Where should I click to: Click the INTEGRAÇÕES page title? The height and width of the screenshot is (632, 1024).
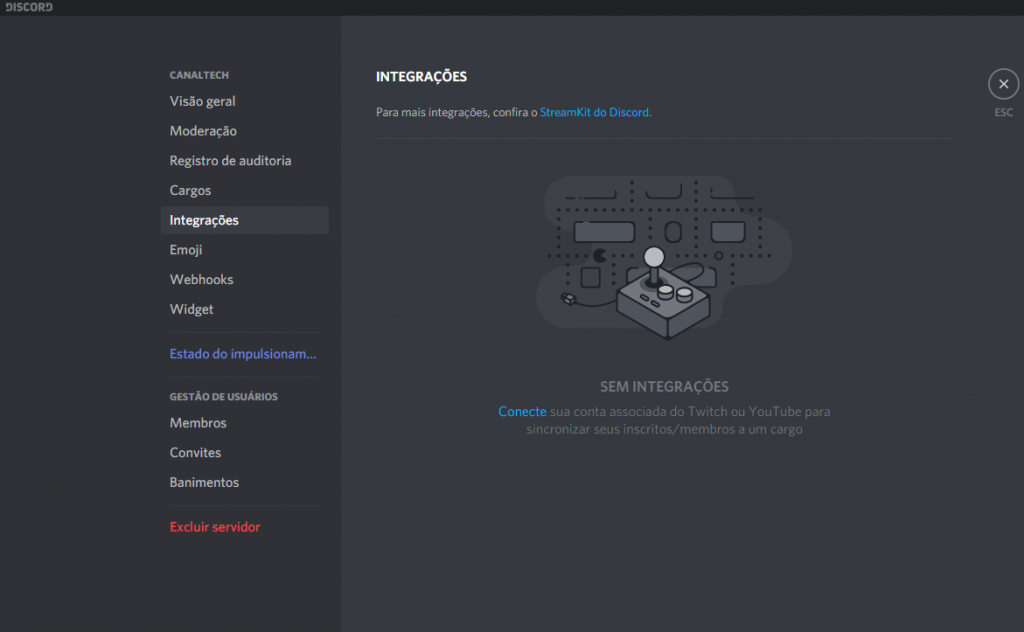(x=421, y=76)
